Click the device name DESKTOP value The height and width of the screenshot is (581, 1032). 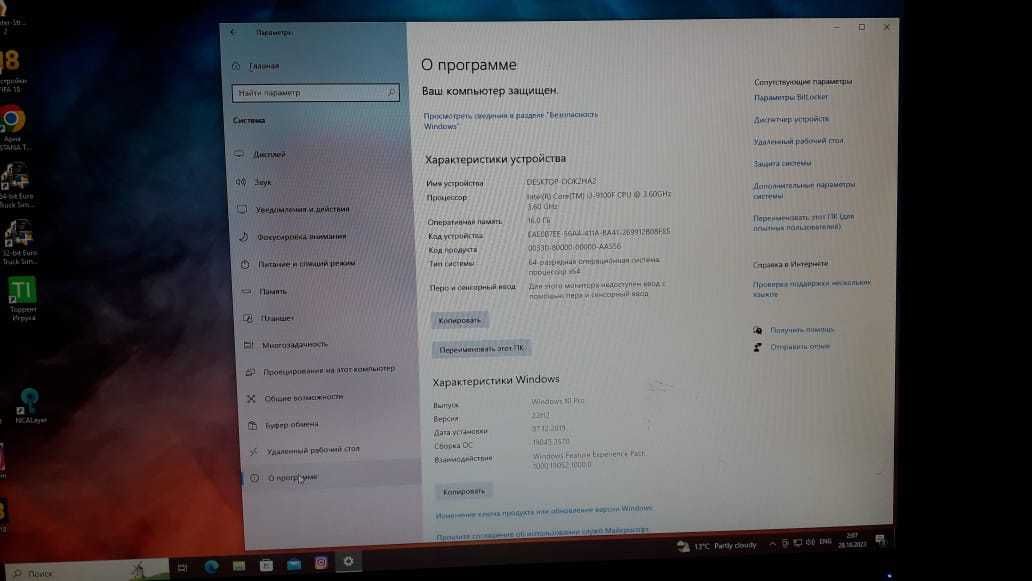click(x=561, y=181)
